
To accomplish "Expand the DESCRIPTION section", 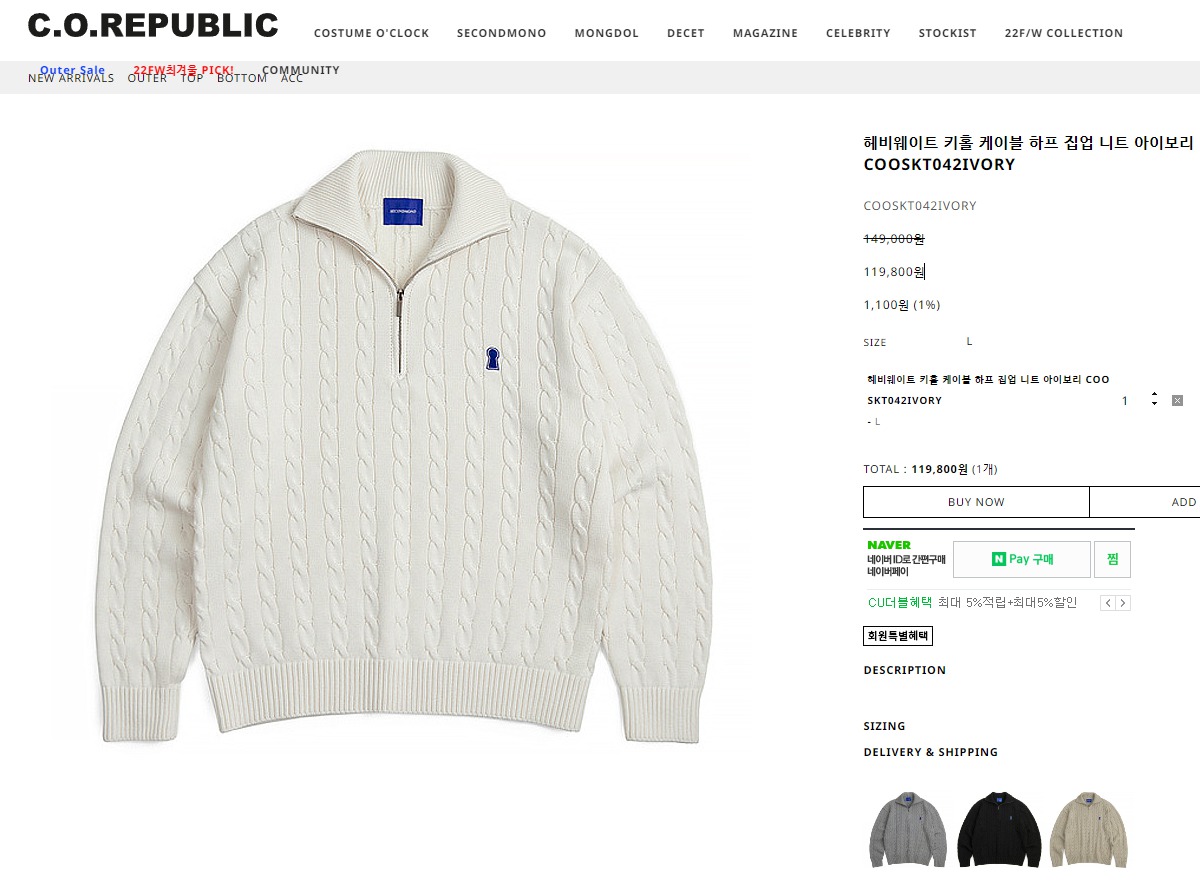I will (x=905, y=670).
